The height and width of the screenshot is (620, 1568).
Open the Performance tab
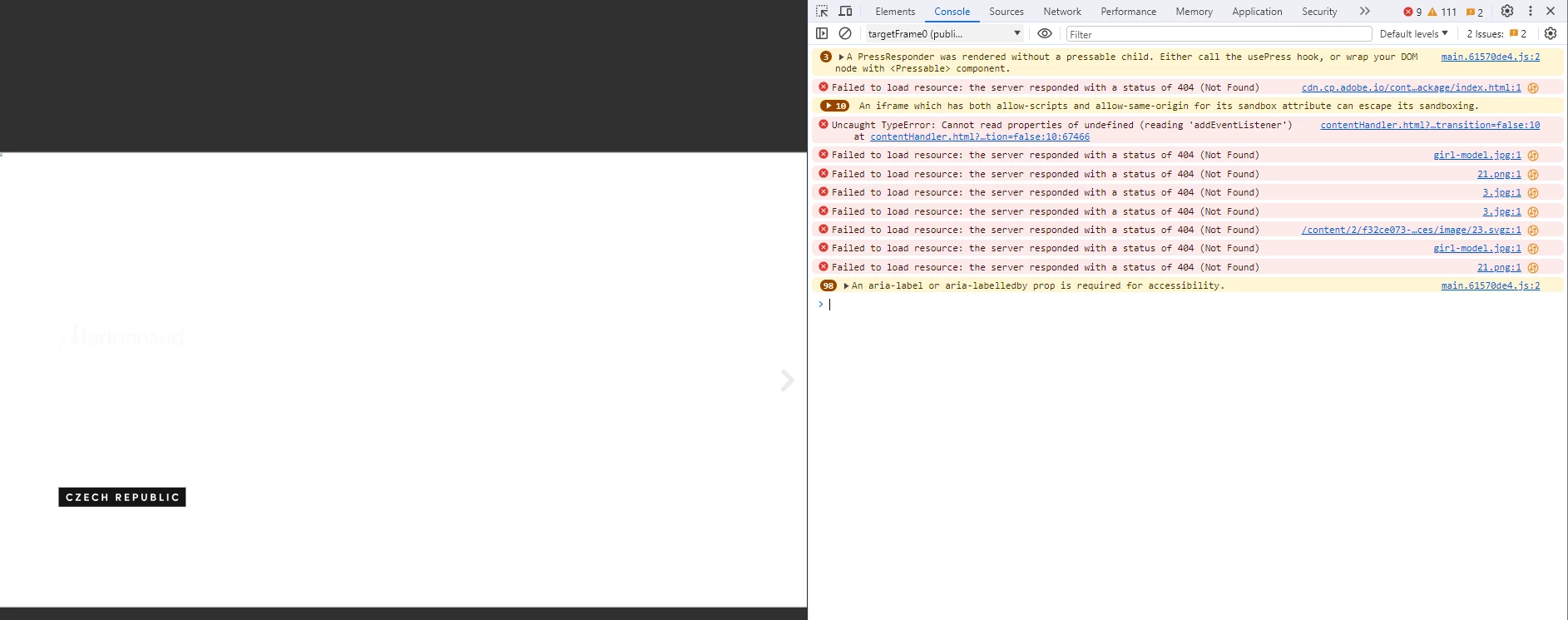click(x=1129, y=12)
